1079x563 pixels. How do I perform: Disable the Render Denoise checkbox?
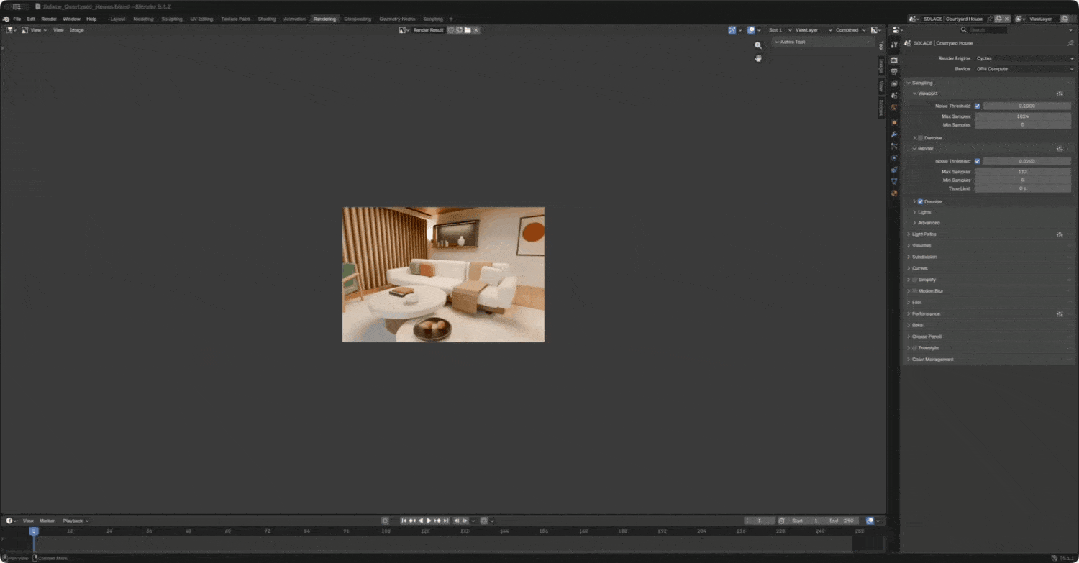coord(920,202)
